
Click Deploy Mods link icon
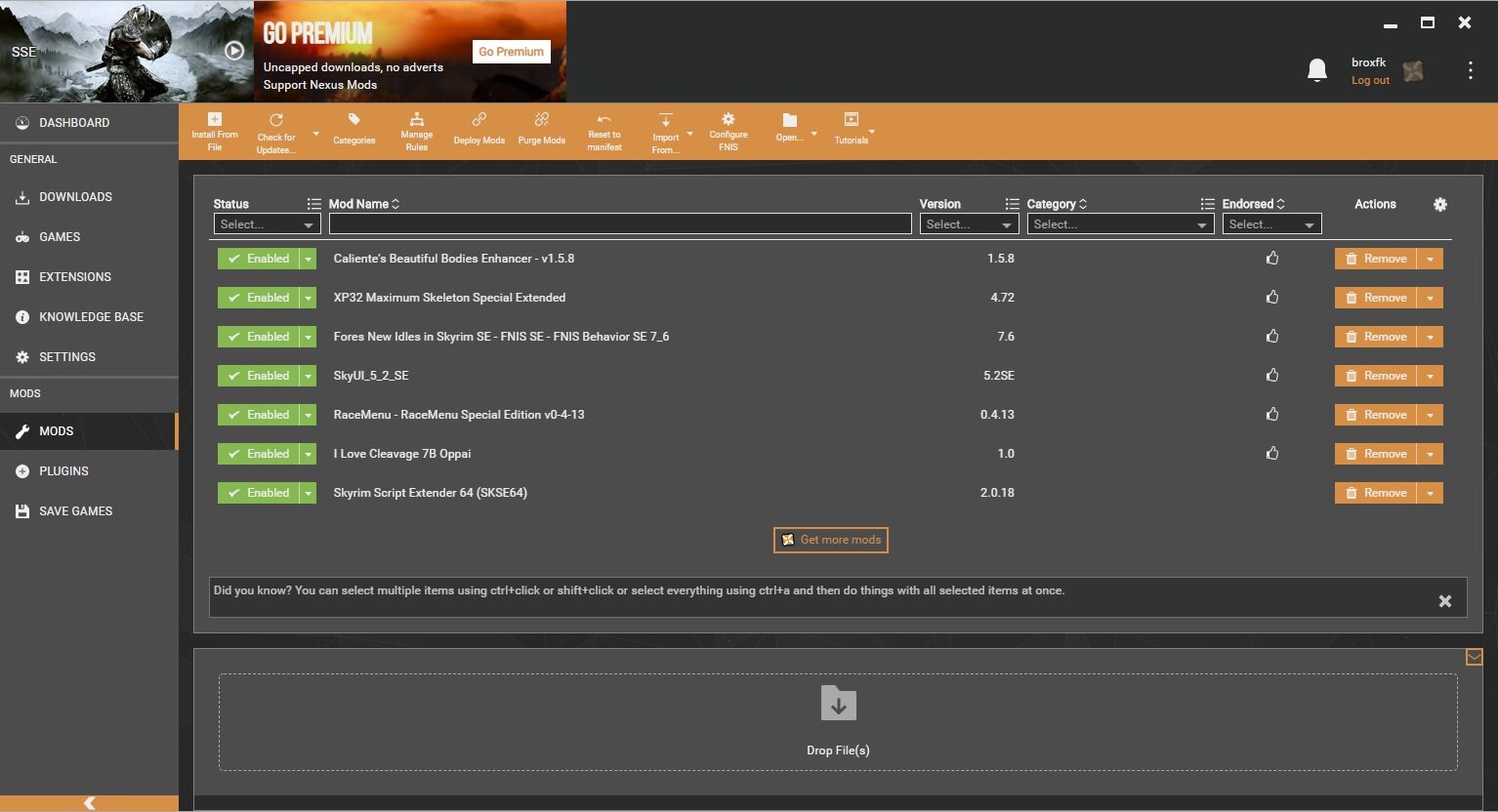[479, 119]
